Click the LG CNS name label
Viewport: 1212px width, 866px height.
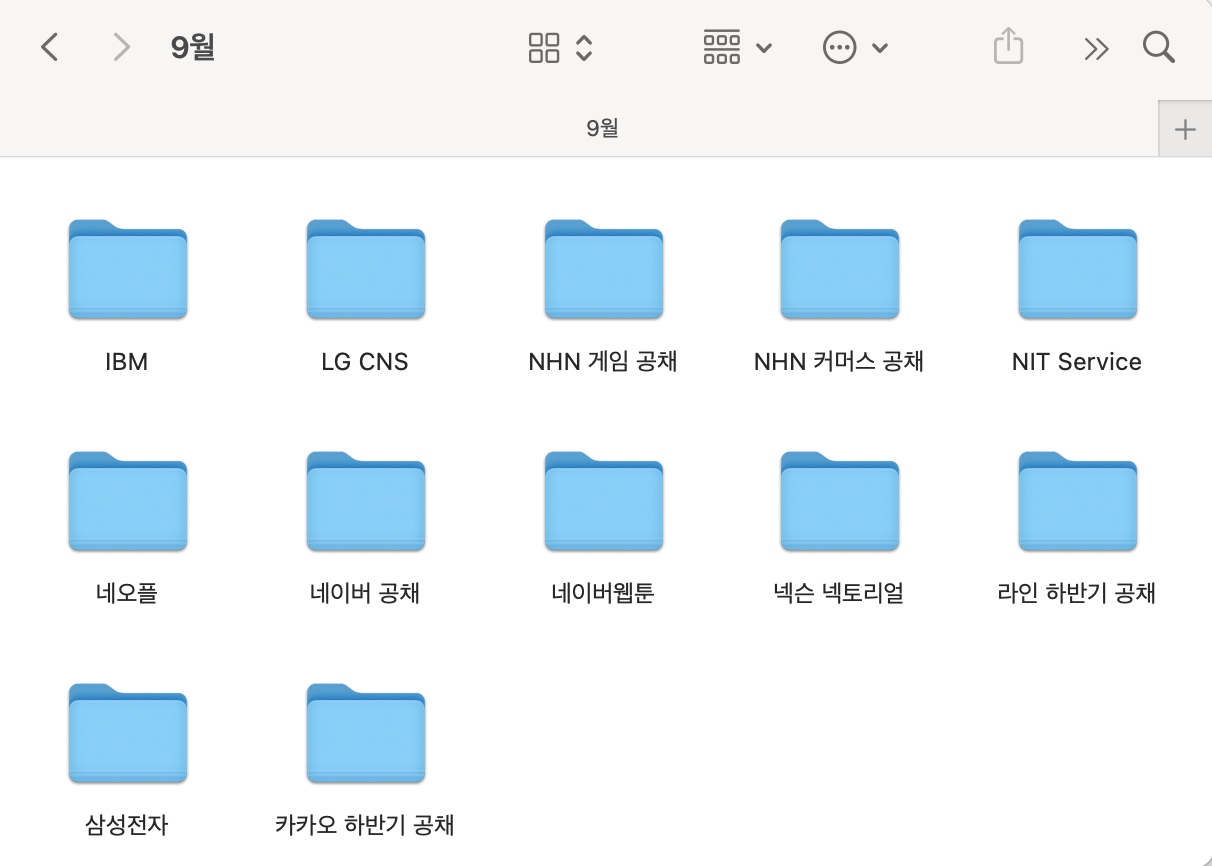(365, 362)
